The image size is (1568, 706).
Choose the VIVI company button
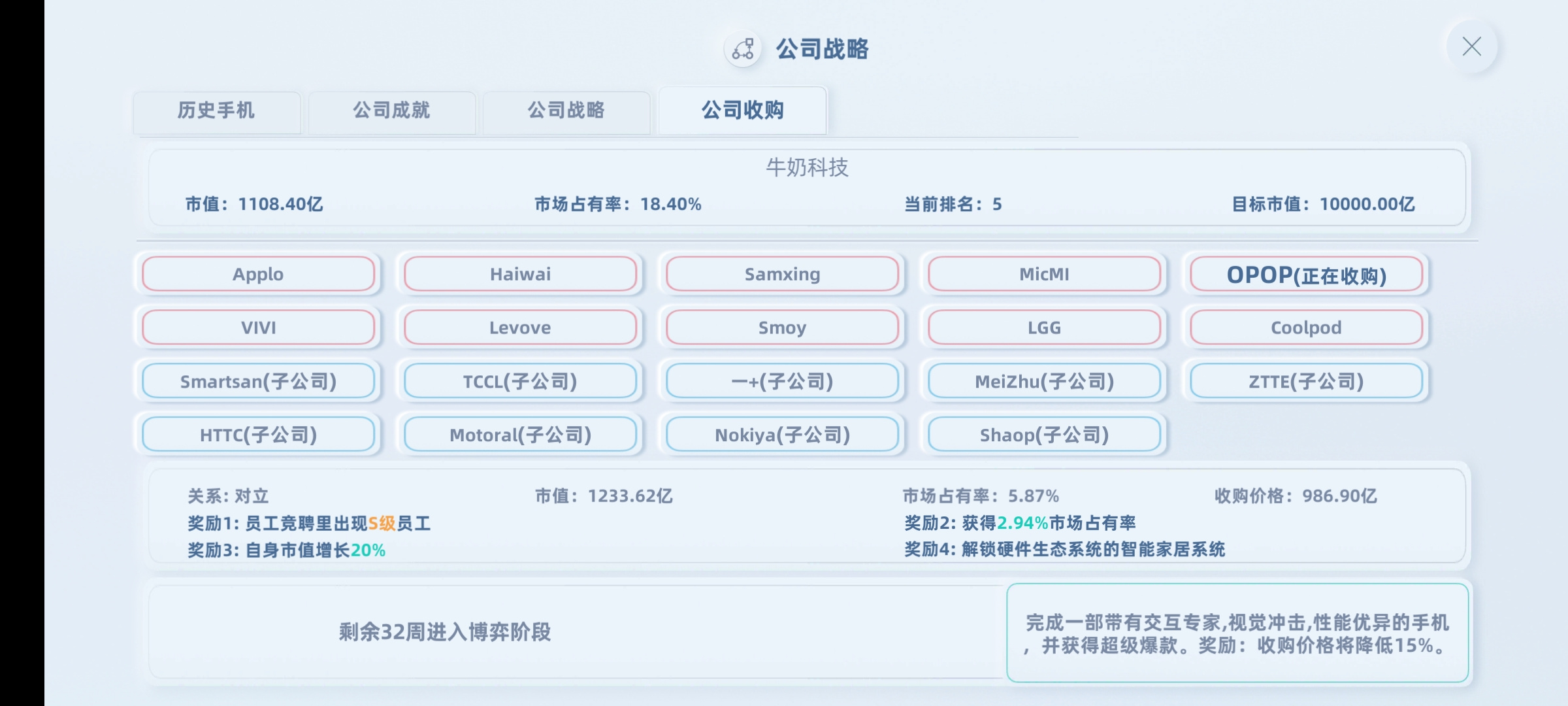pos(259,328)
